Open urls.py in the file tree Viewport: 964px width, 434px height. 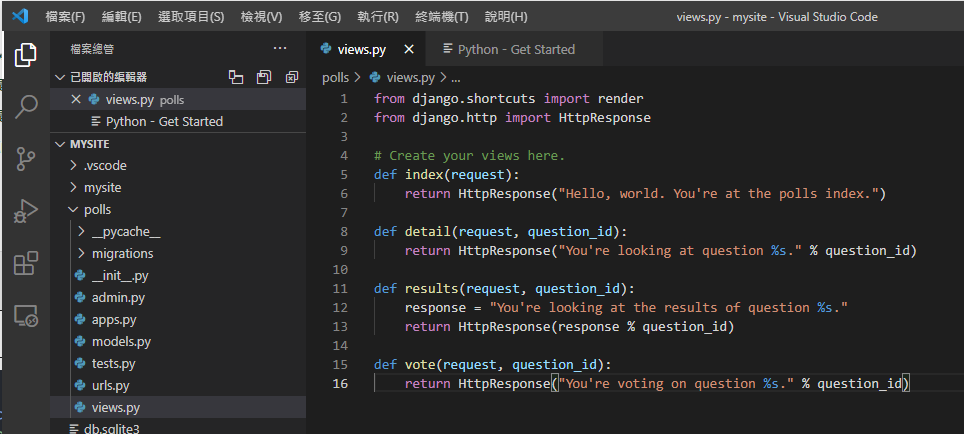pos(110,385)
